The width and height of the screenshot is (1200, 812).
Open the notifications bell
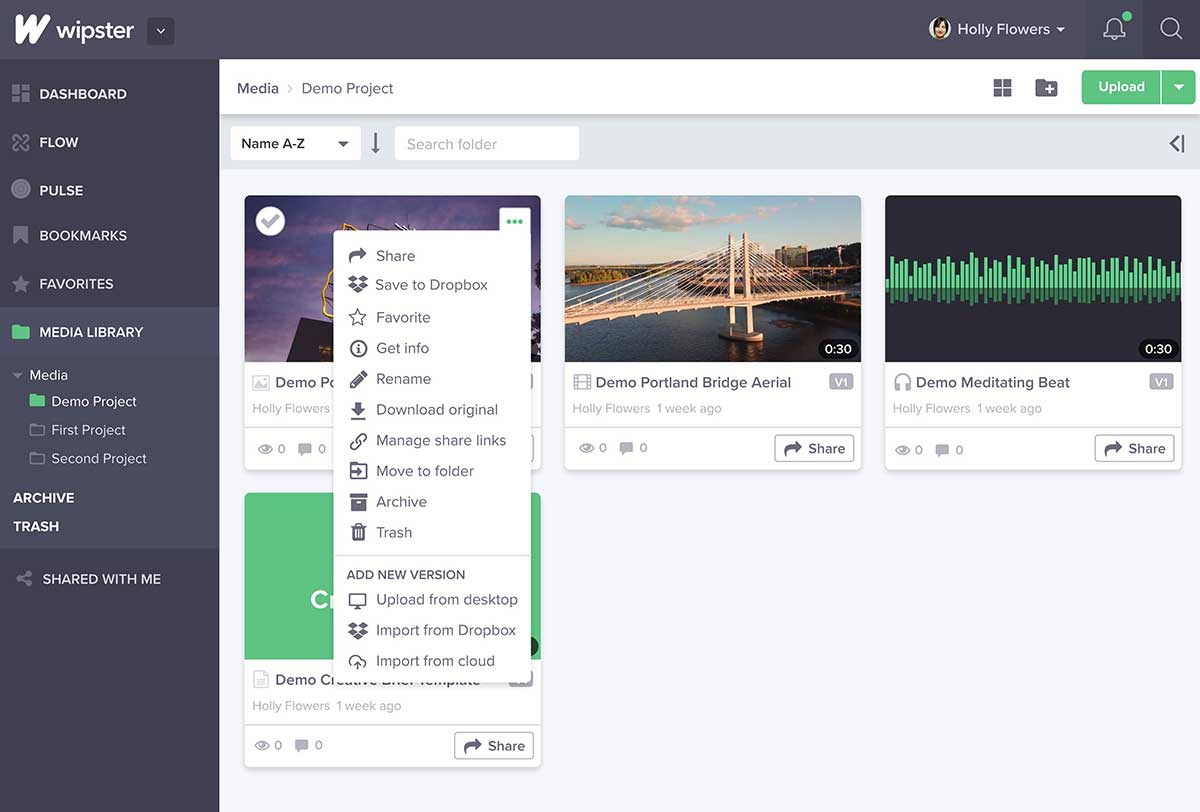1114,29
